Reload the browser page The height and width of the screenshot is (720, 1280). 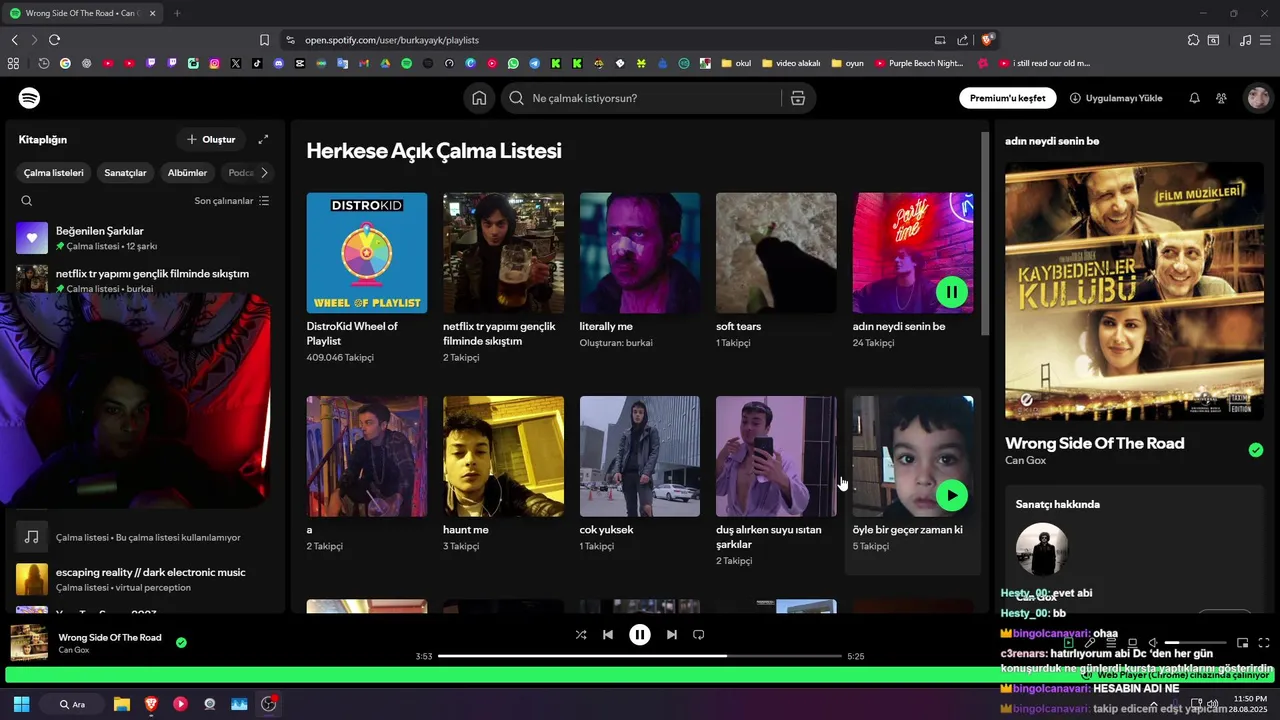pyautogui.click(x=54, y=40)
